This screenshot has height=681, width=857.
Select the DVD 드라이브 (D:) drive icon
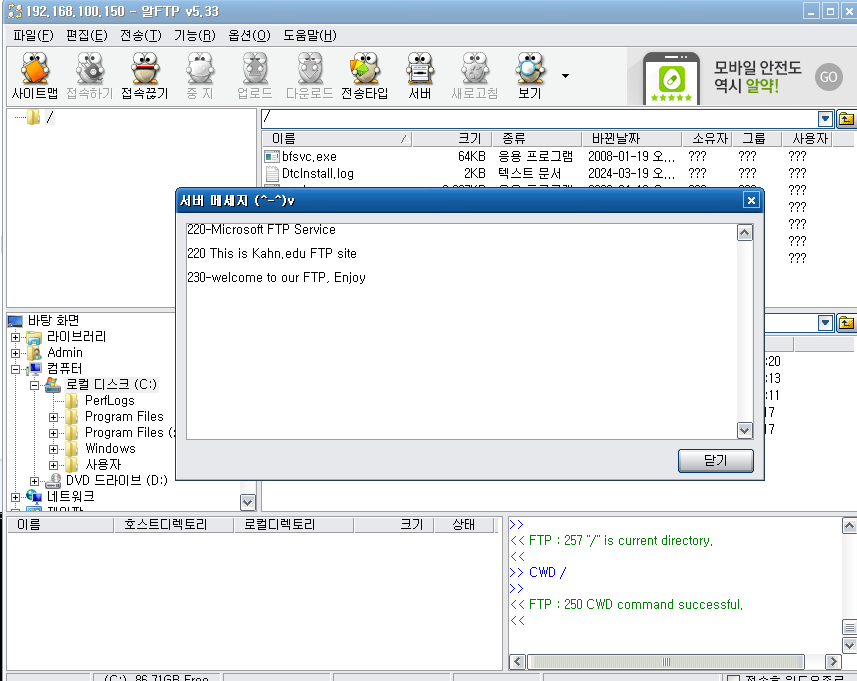53,480
